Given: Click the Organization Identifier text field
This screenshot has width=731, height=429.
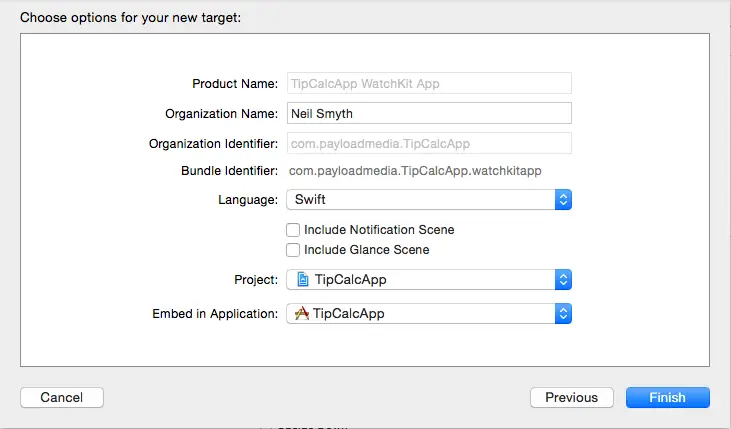Looking at the screenshot, I should [x=428, y=143].
